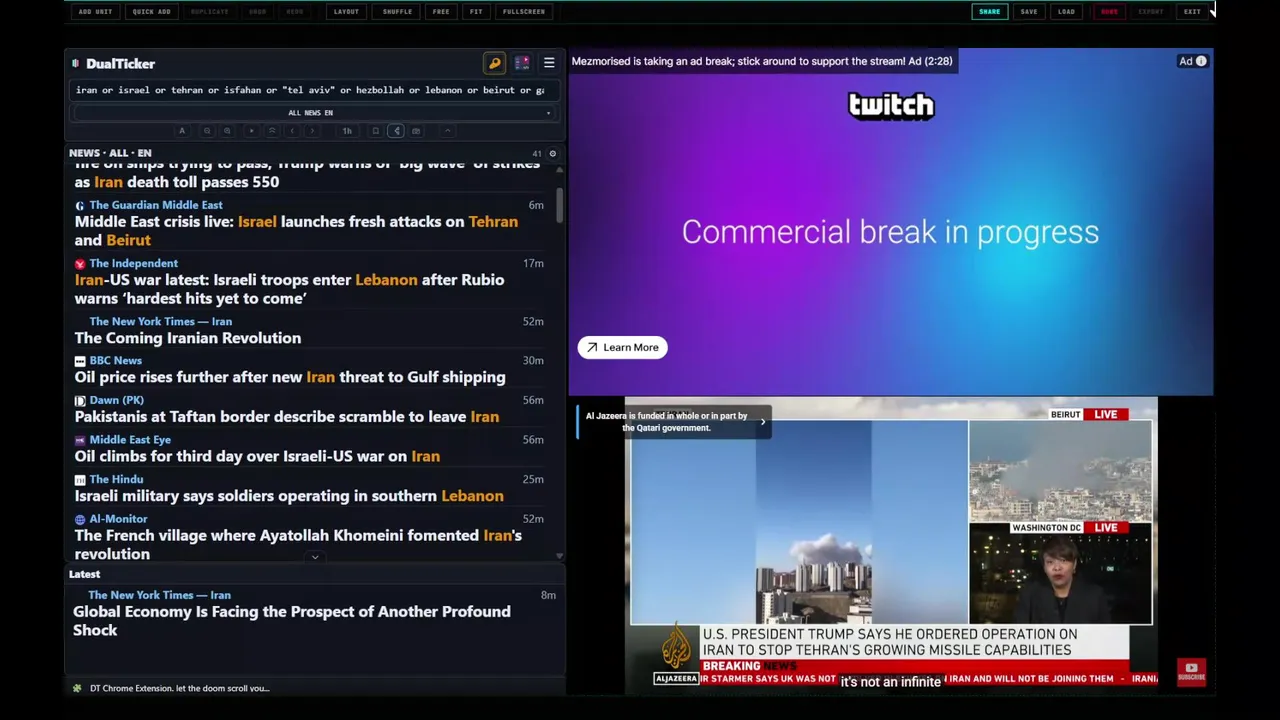Click the SHARE button

[989, 12]
